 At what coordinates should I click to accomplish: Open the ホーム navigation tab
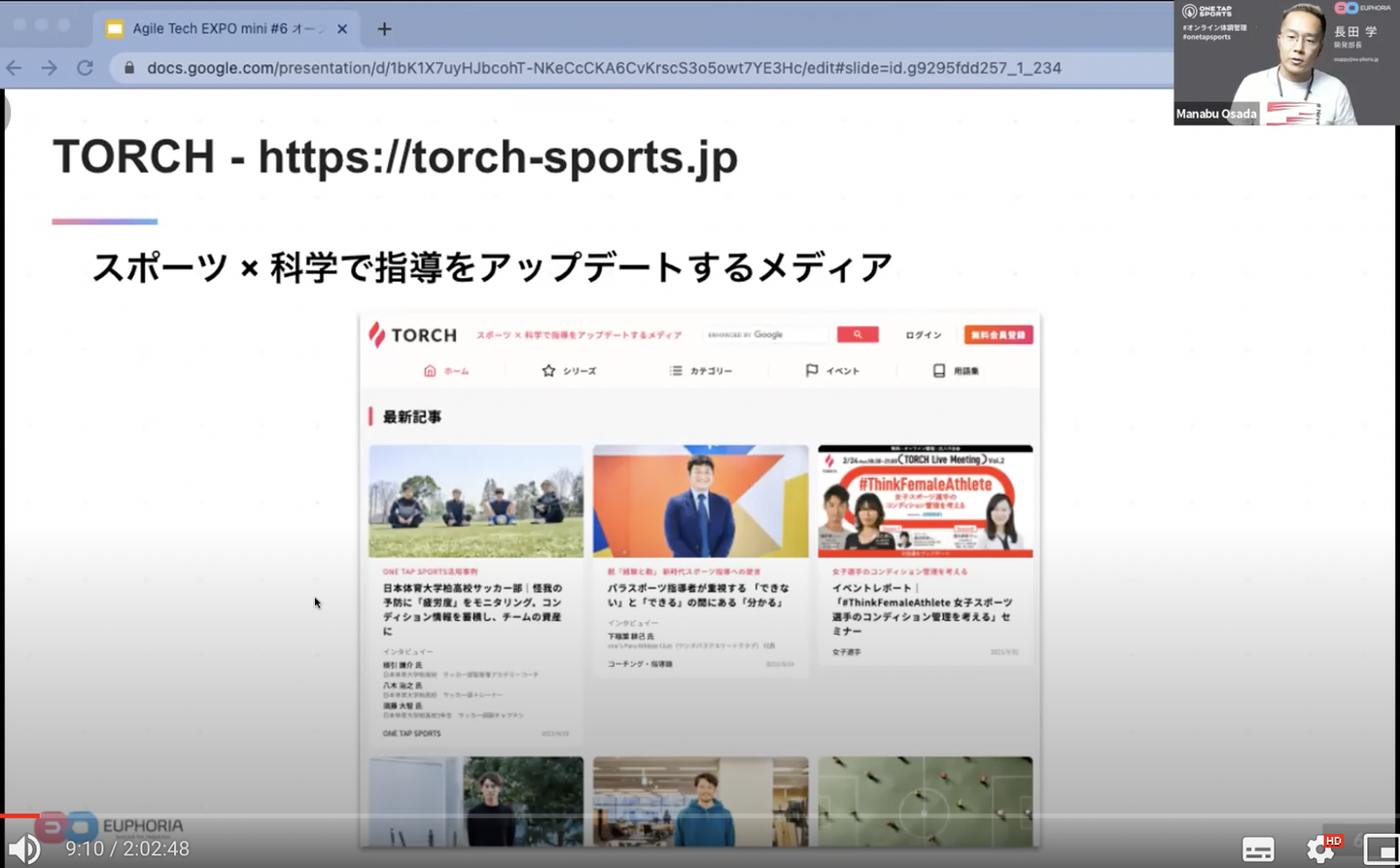tap(446, 370)
